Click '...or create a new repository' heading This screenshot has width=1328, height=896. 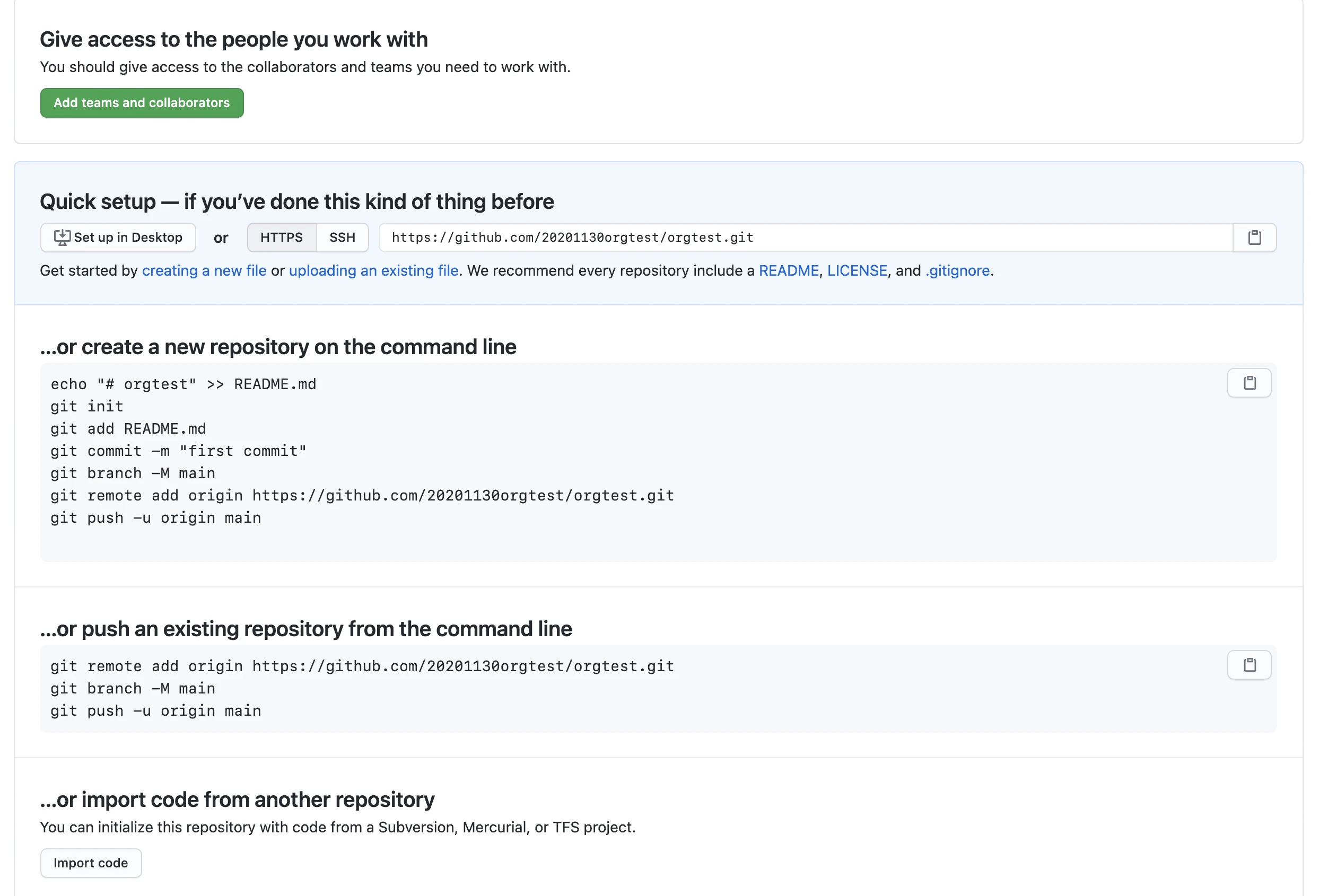click(278, 347)
